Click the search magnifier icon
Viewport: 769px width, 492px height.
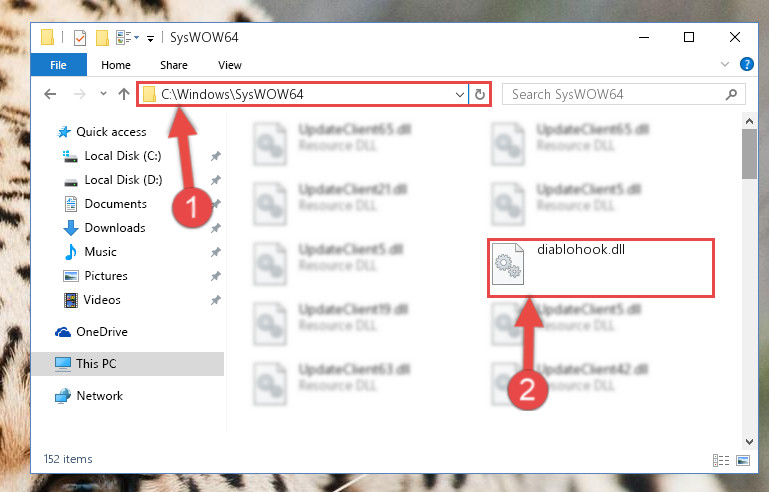pos(731,94)
